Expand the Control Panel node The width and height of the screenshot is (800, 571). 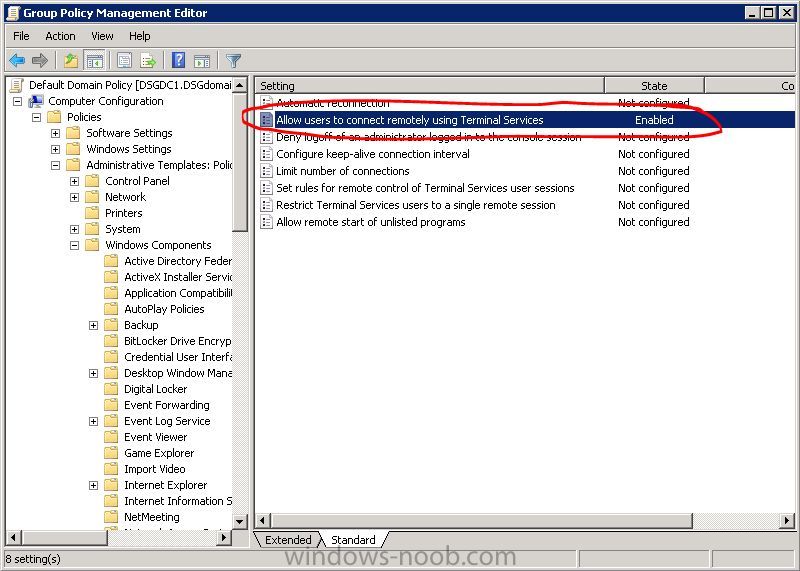(x=74, y=181)
